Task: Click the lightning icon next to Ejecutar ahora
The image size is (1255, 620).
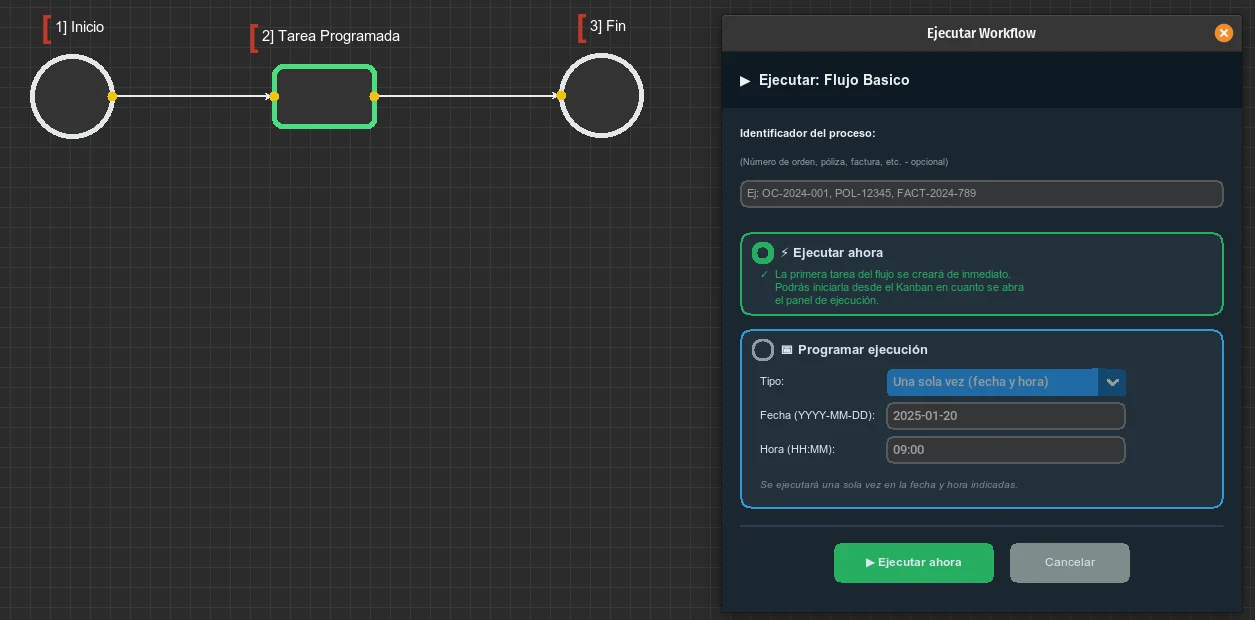Action: click(x=785, y=253)
